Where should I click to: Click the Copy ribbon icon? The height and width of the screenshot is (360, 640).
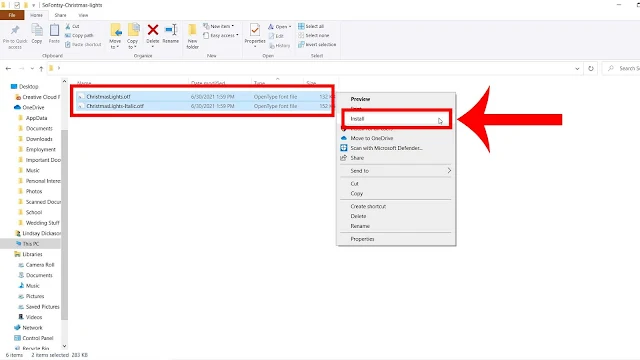[37, 34]
